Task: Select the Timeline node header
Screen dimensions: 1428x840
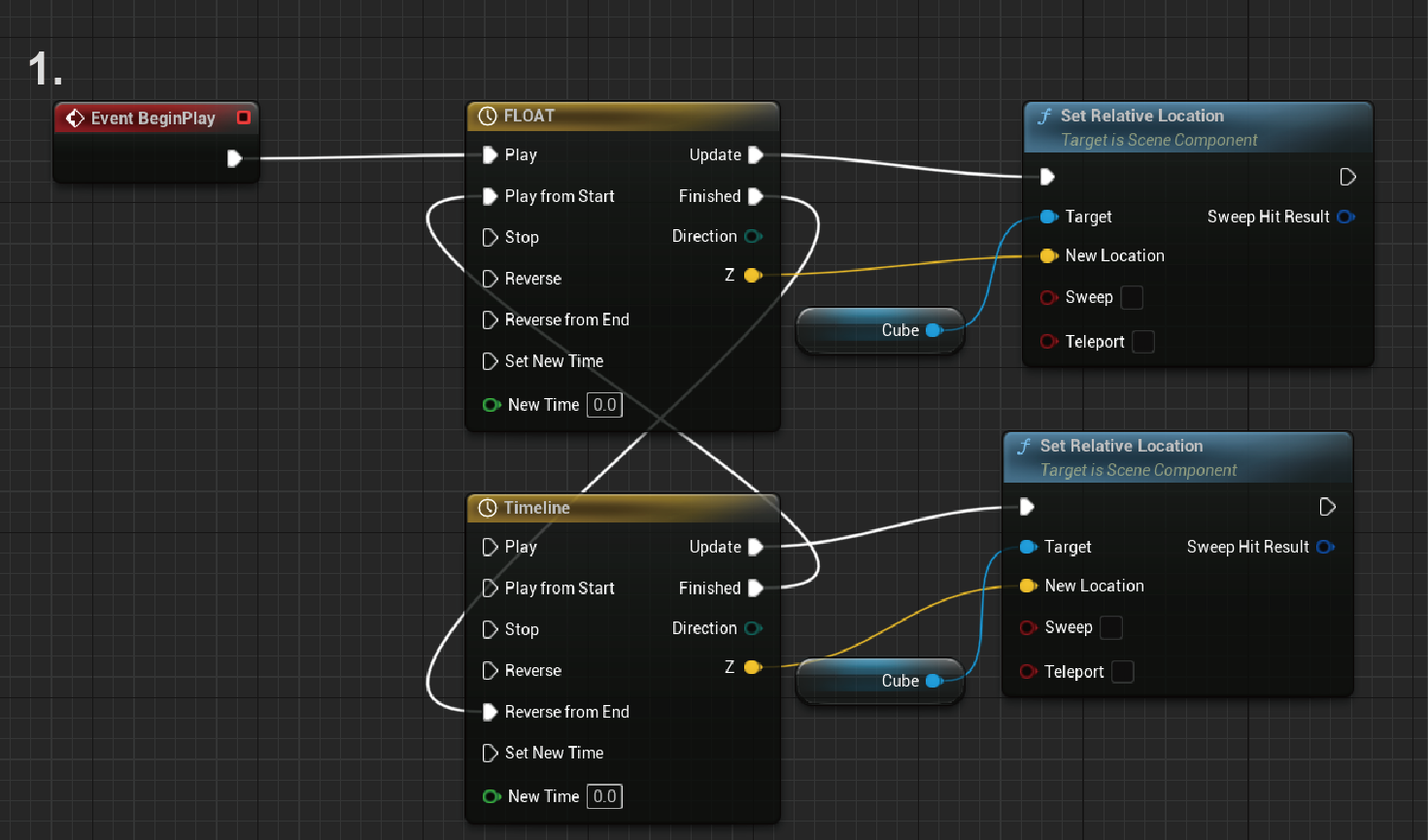Action: 623,508
